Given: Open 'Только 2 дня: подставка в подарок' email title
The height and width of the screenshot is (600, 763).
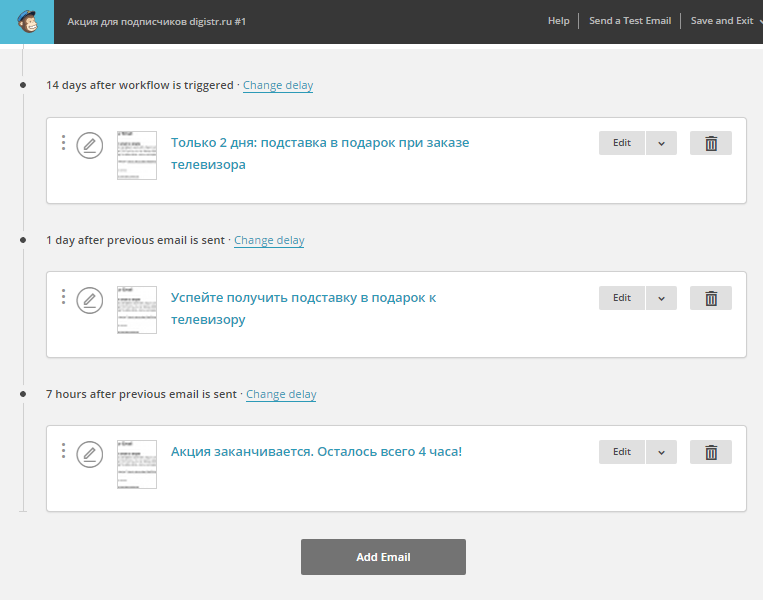Looking at the screenshot, I should 320,153.
